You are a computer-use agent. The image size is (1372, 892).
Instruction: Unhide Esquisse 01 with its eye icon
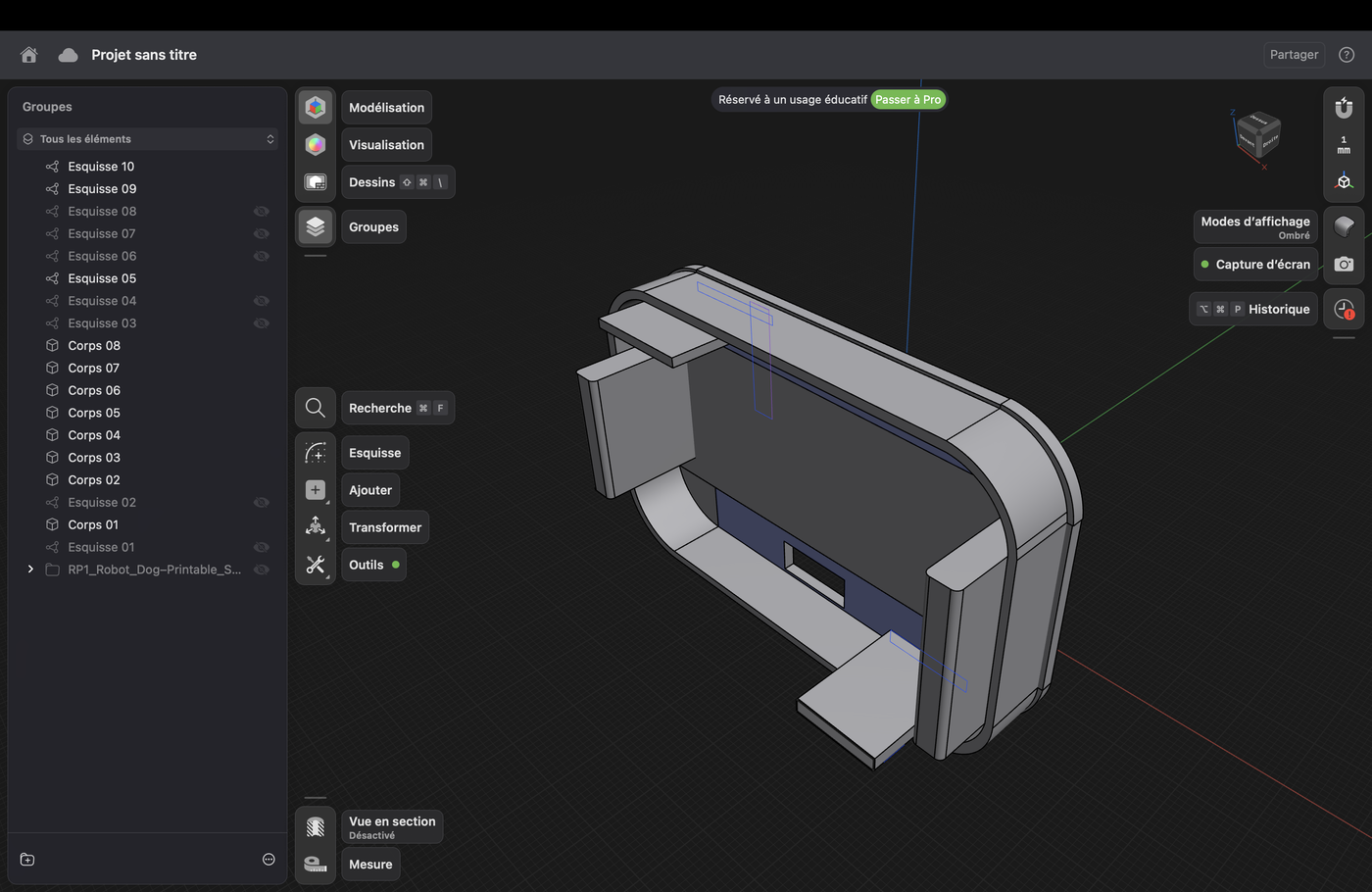click(261, 548)
